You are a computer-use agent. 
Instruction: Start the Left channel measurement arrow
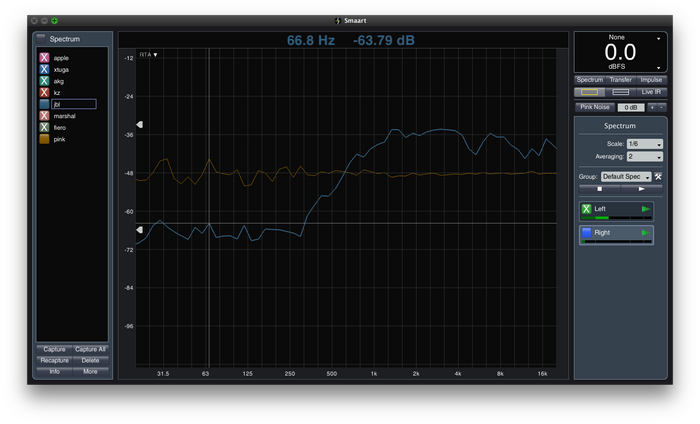click(645, 209)
